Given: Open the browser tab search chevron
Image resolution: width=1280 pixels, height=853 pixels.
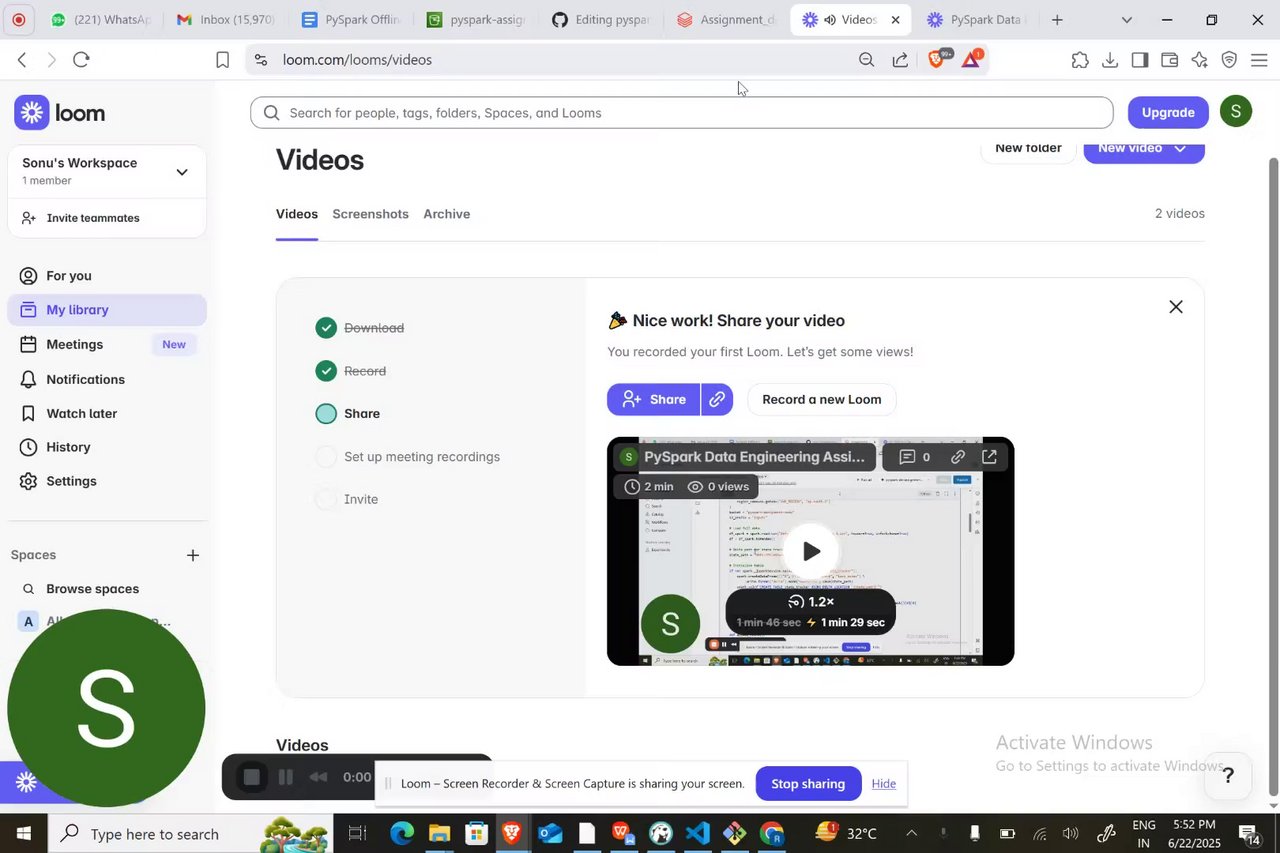Looking at the screenshot, I should point(1127,20).
